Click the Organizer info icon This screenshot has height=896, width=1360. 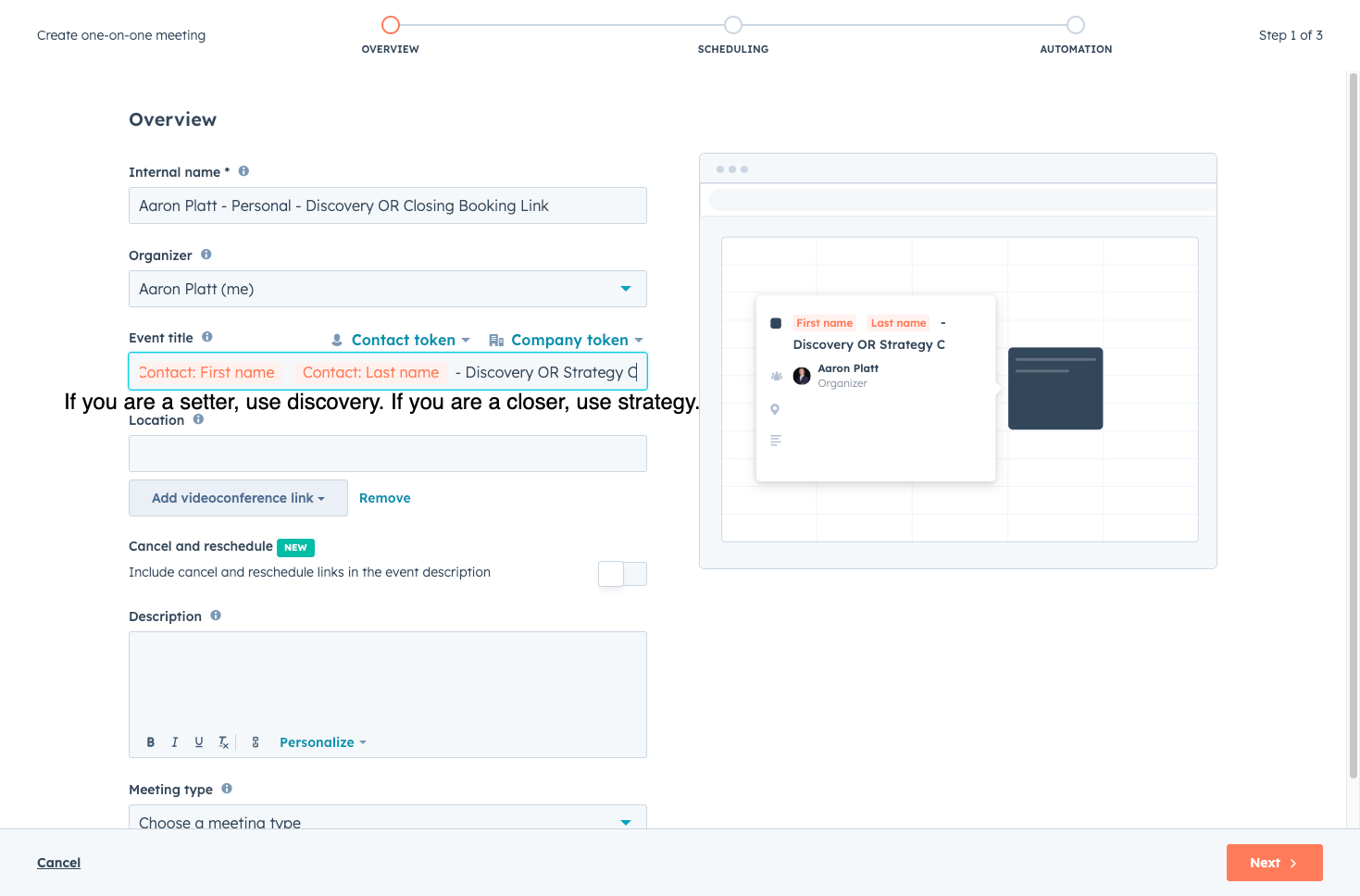[206, 255]
